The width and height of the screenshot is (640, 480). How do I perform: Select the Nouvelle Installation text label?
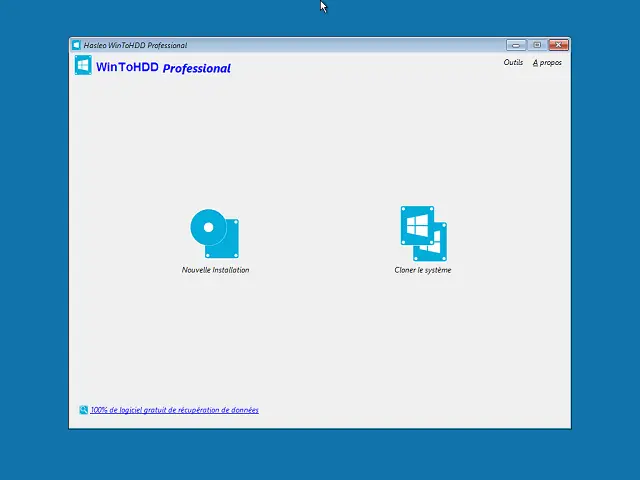pos(215,270)
